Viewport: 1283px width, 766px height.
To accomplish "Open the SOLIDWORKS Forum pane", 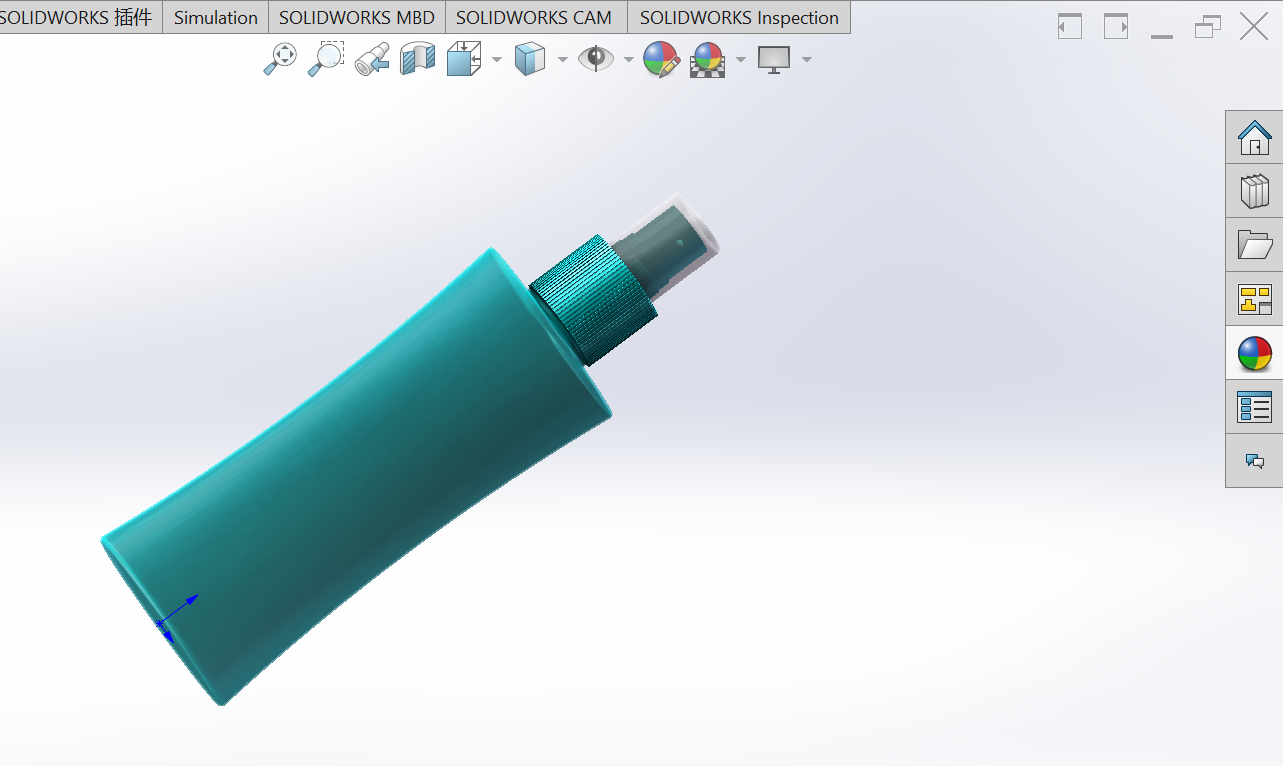I will 1254,461.
